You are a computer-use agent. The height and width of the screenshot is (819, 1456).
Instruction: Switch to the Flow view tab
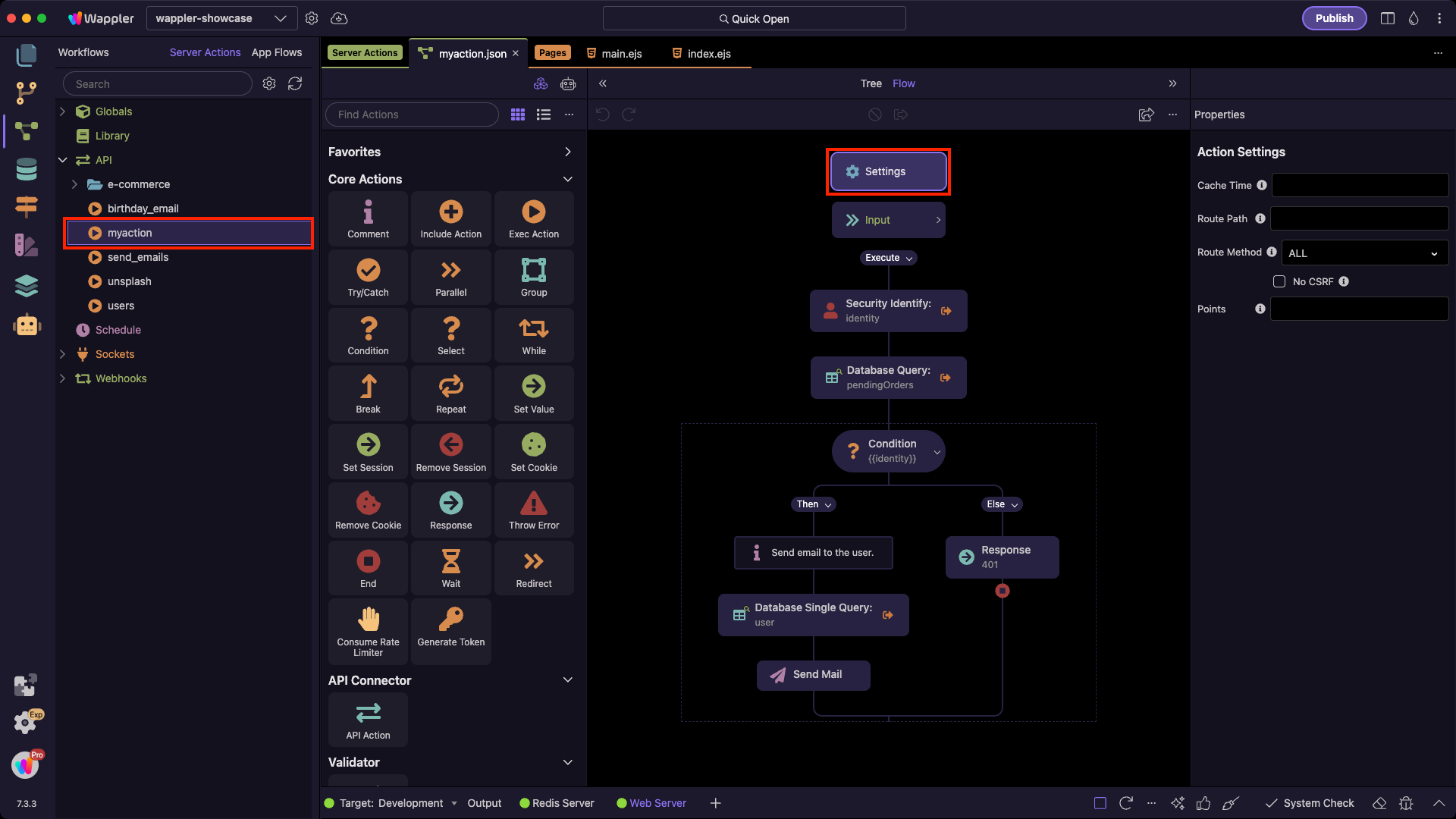[x=903, y=83]
